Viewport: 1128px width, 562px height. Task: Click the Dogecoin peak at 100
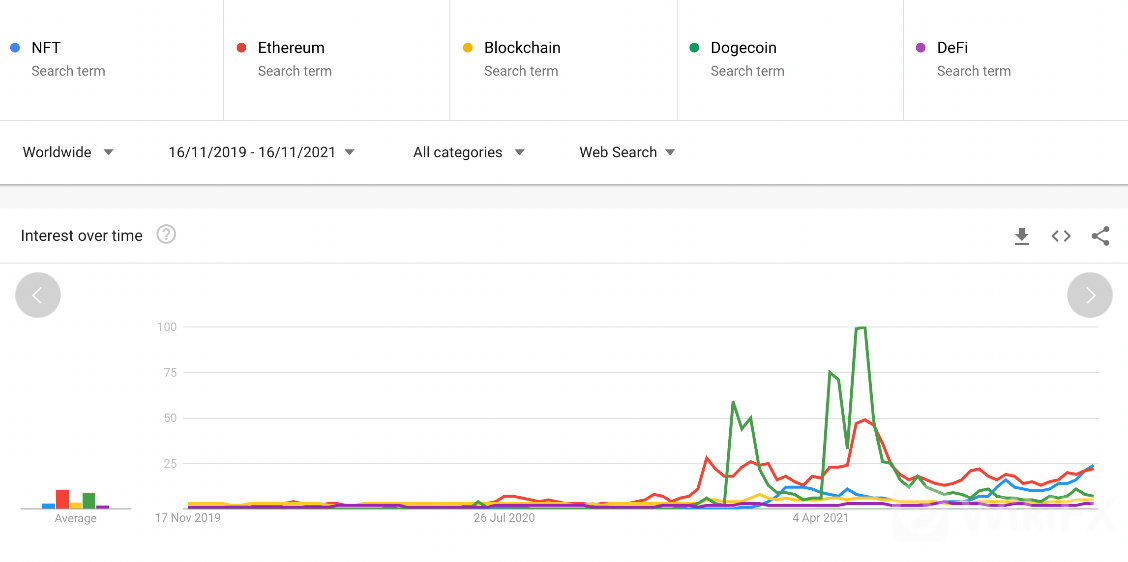(x=861, y=328)
